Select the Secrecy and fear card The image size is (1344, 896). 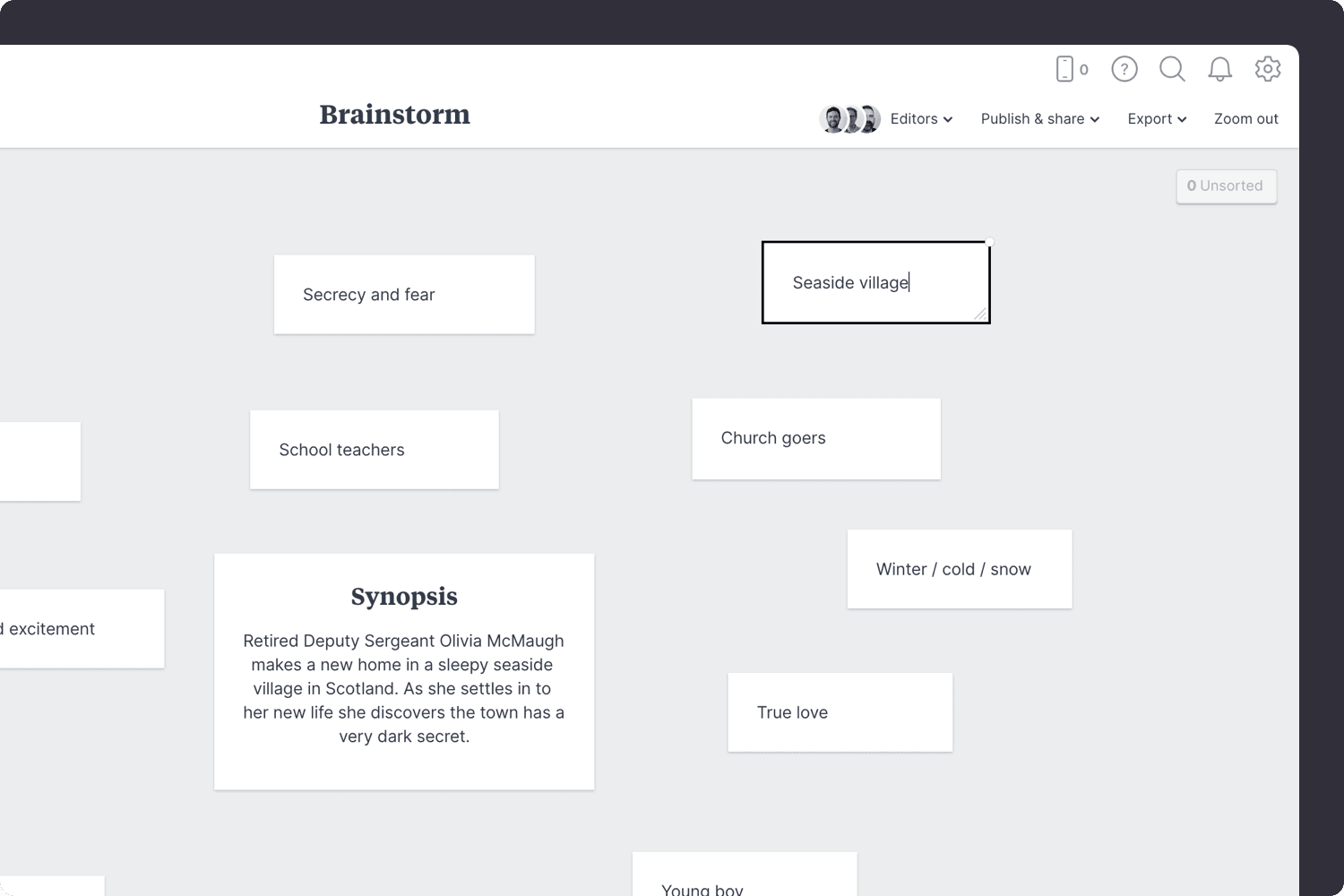tap(403, 294)
